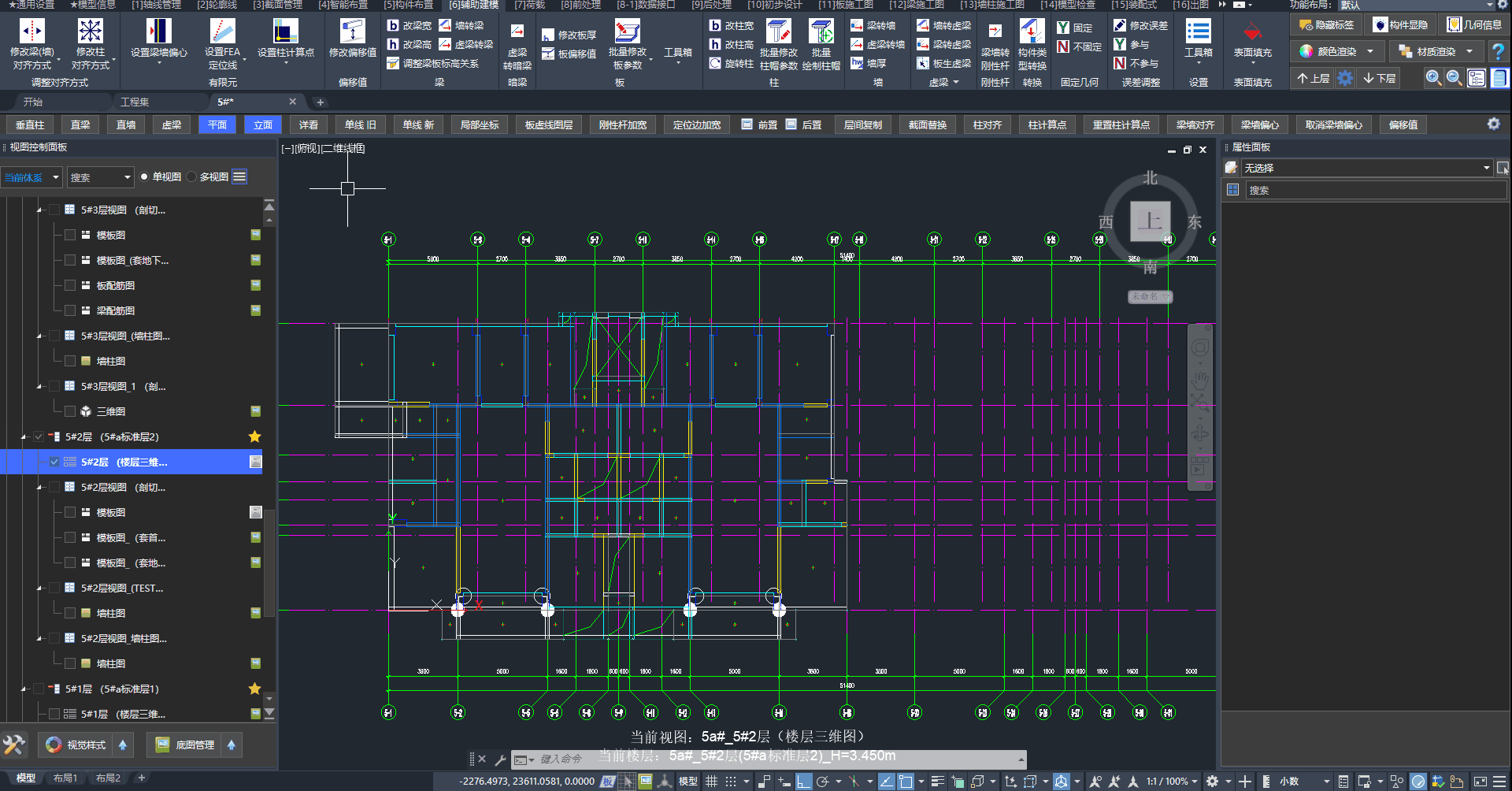Select the 批量修改板参数 tool
The height and width of the screenshot is (791, 1512).
(627, 44)
